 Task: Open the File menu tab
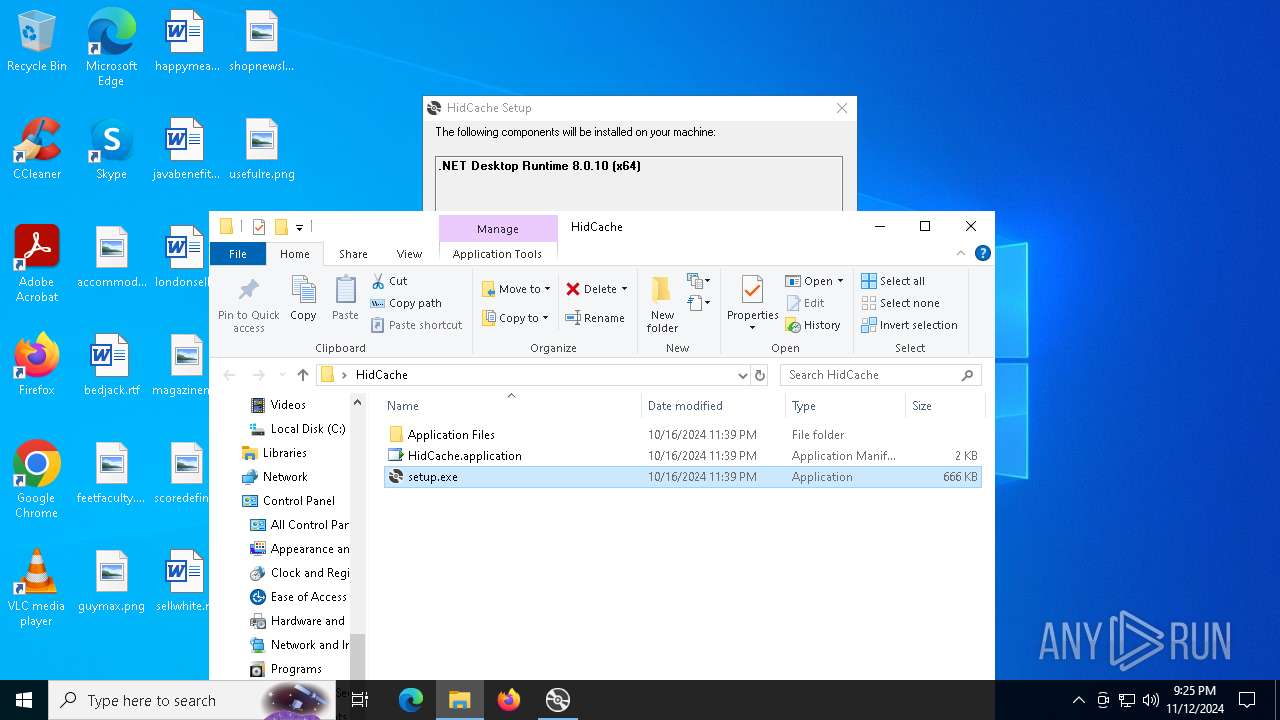coord(237,254)
